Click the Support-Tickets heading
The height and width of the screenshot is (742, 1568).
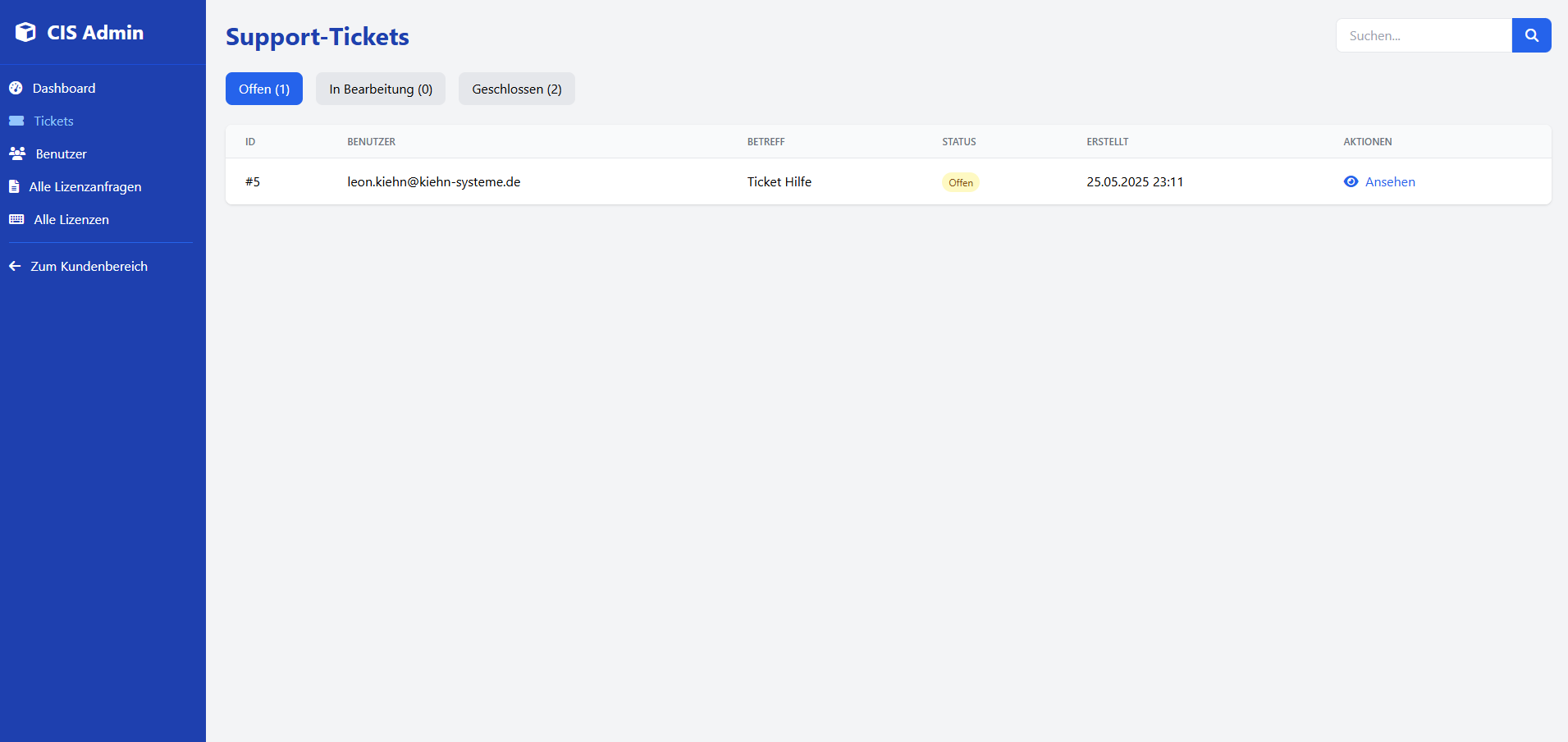[318, 36]
